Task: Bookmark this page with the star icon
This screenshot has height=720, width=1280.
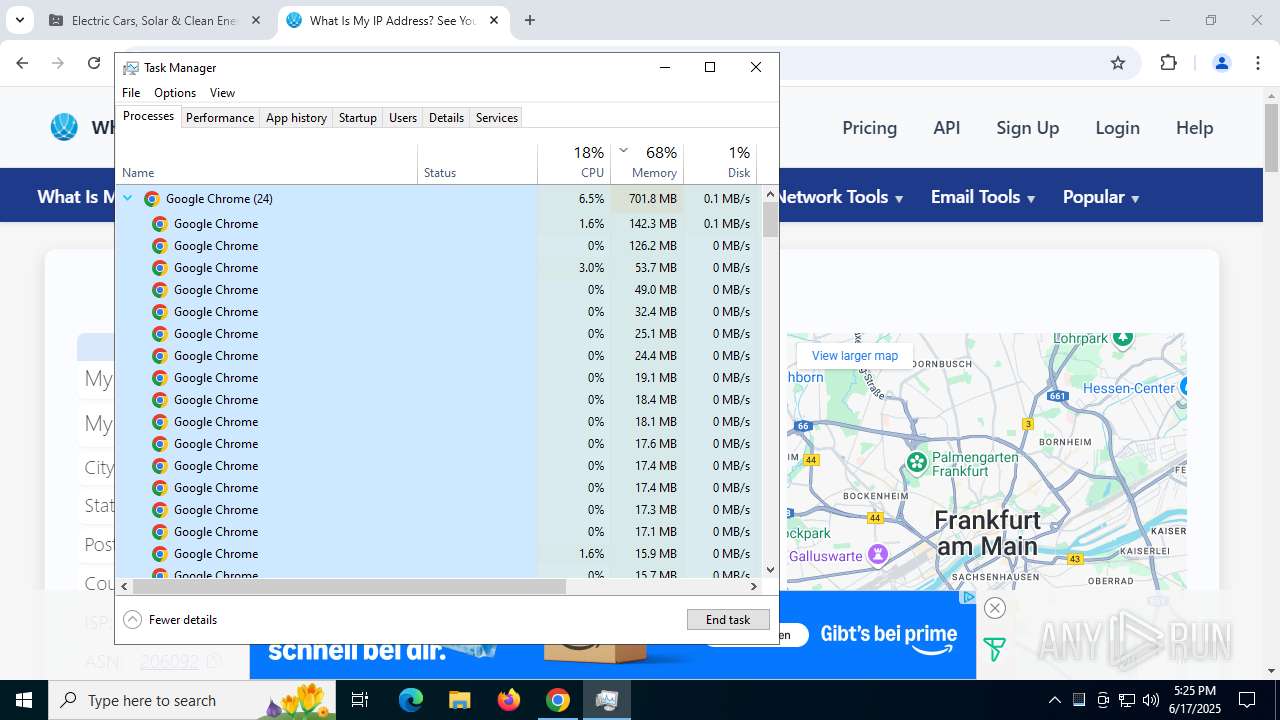Action: (1118, 63)
